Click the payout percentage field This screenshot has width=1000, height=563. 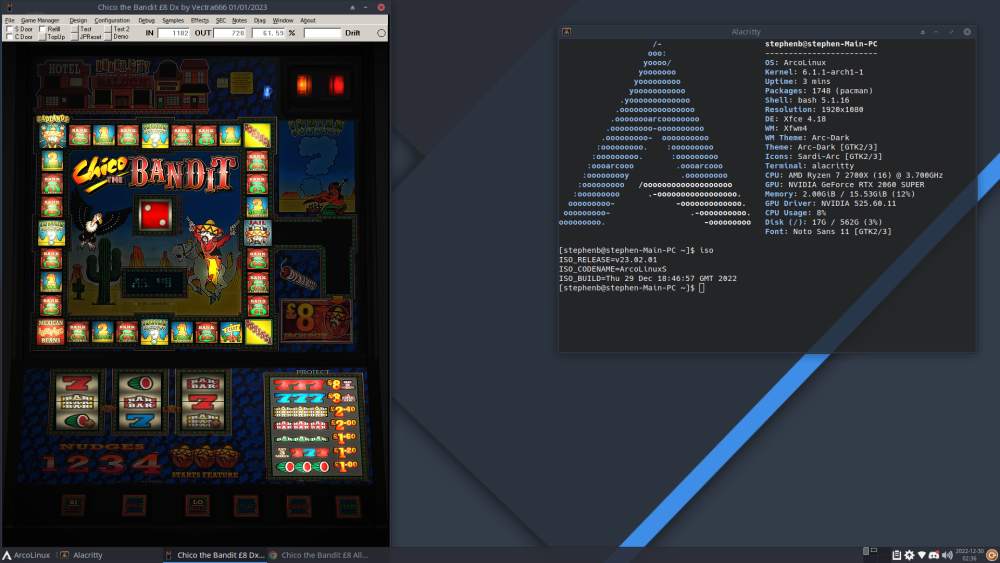click(268, 33)
